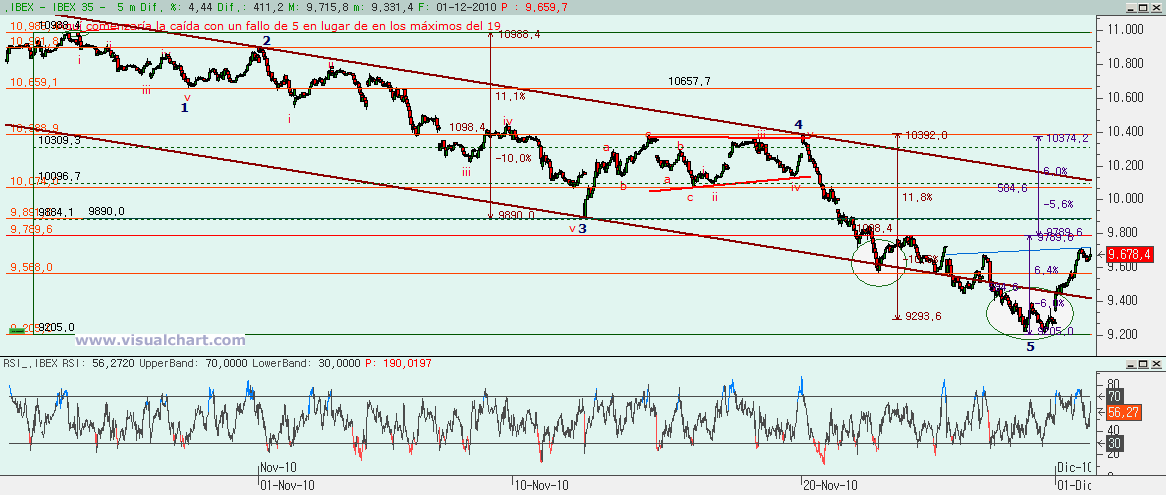Select the current price tag 9.678,4
The image size is (1166, 495).
[1128, 254]
